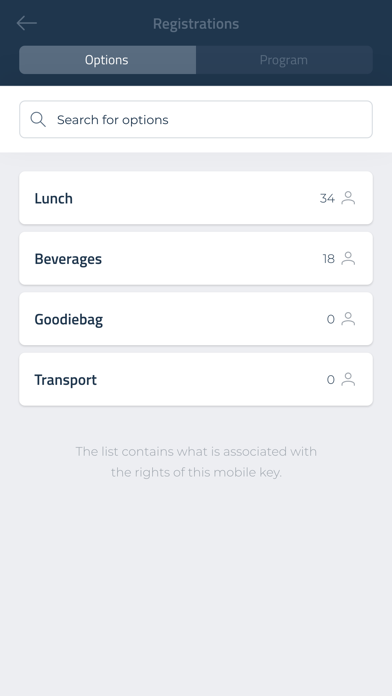This screenshot has height=696, width=392.
Task: Click the person icon on Goodiebag row
Action: coord(348,319)
